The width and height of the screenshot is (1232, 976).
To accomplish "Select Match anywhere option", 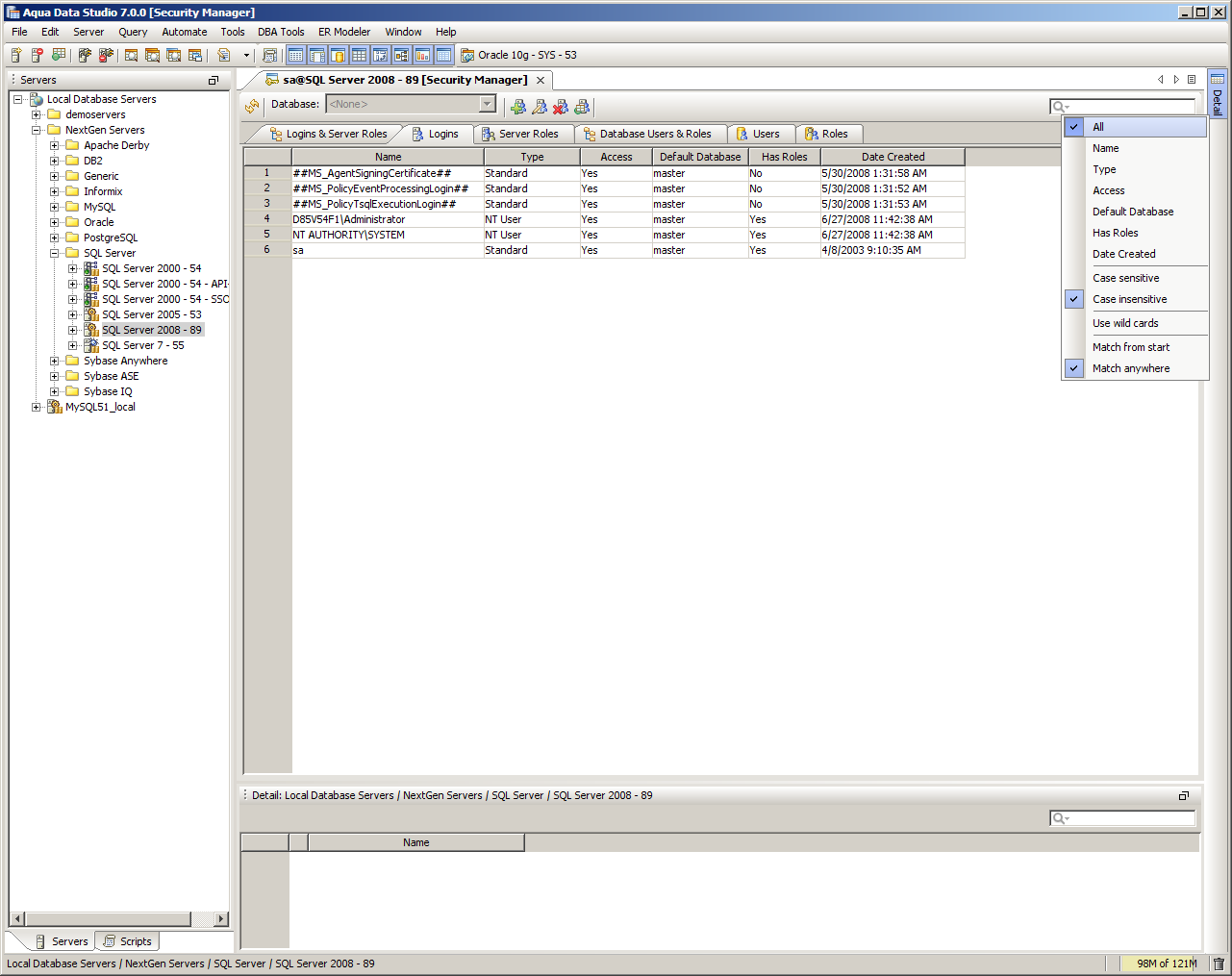I will point(1135,368).
